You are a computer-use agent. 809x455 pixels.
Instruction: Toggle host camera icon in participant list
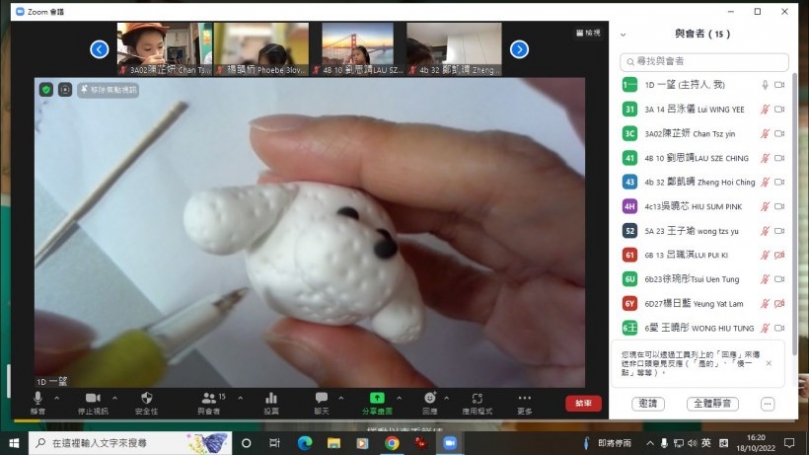pos(779,85)
